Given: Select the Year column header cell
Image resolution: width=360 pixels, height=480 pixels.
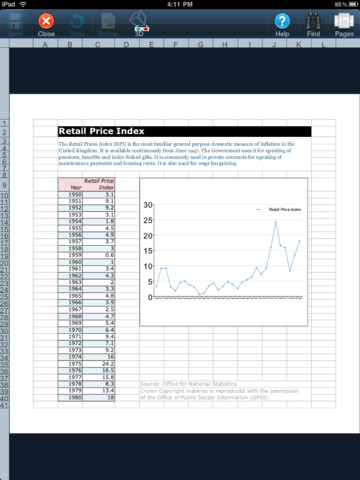Looking at the screenshot, I should pos(70,185).
